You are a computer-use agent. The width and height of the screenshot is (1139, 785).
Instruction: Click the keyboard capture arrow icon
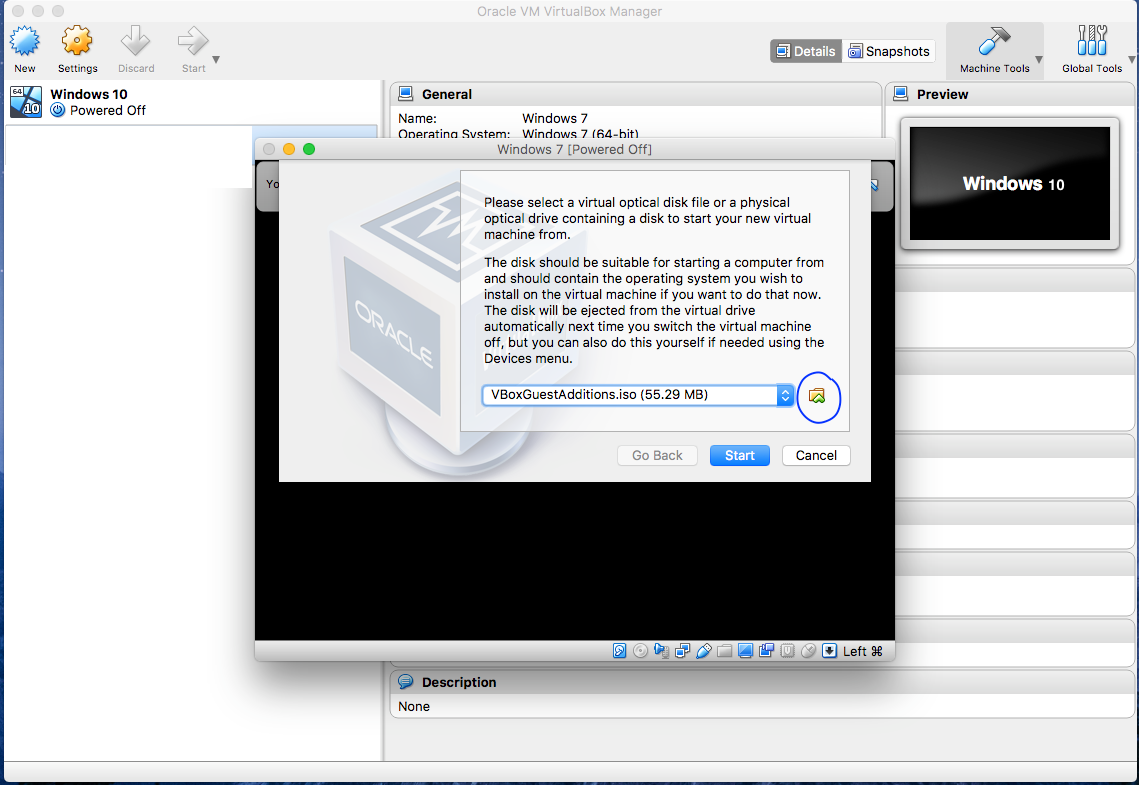pyautogui.click(x=830, y=651)
